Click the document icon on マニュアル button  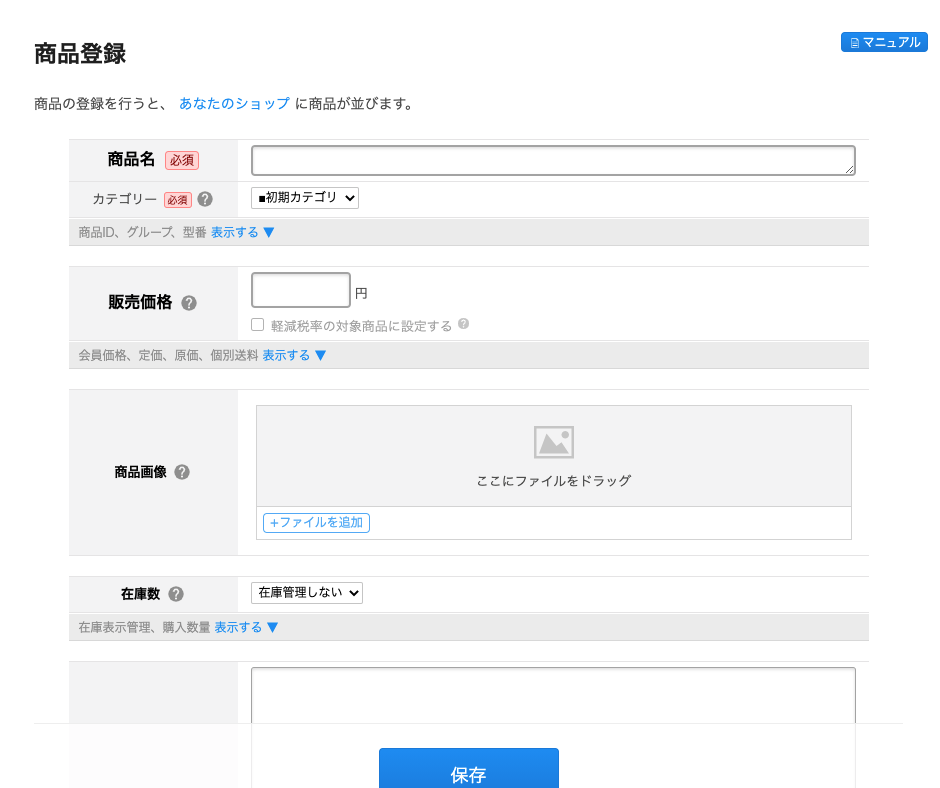click(x=855, y=42)
